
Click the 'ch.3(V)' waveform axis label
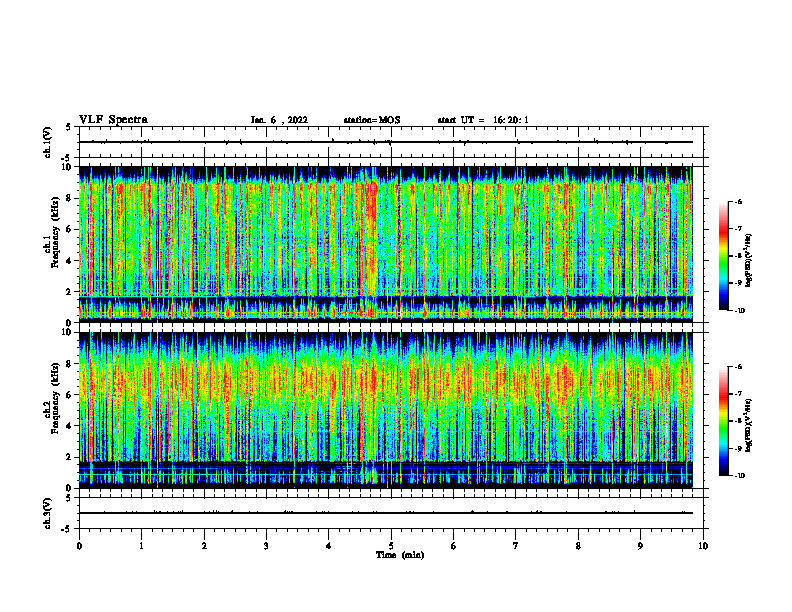(x=48, y=513)
